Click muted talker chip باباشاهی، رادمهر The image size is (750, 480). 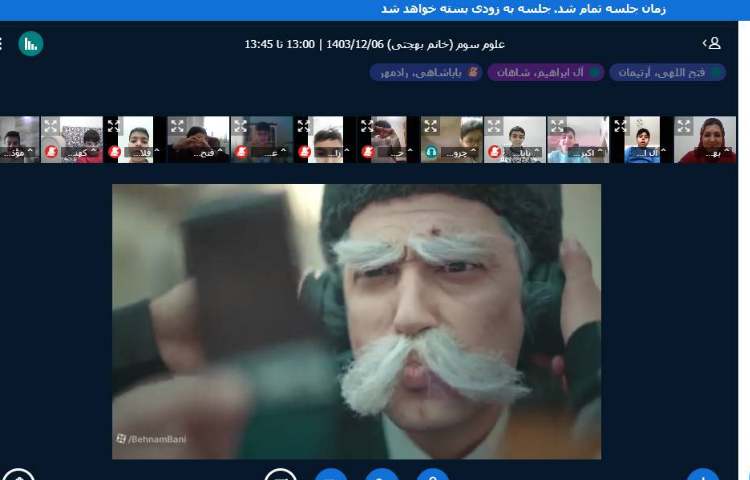[426, 73]
